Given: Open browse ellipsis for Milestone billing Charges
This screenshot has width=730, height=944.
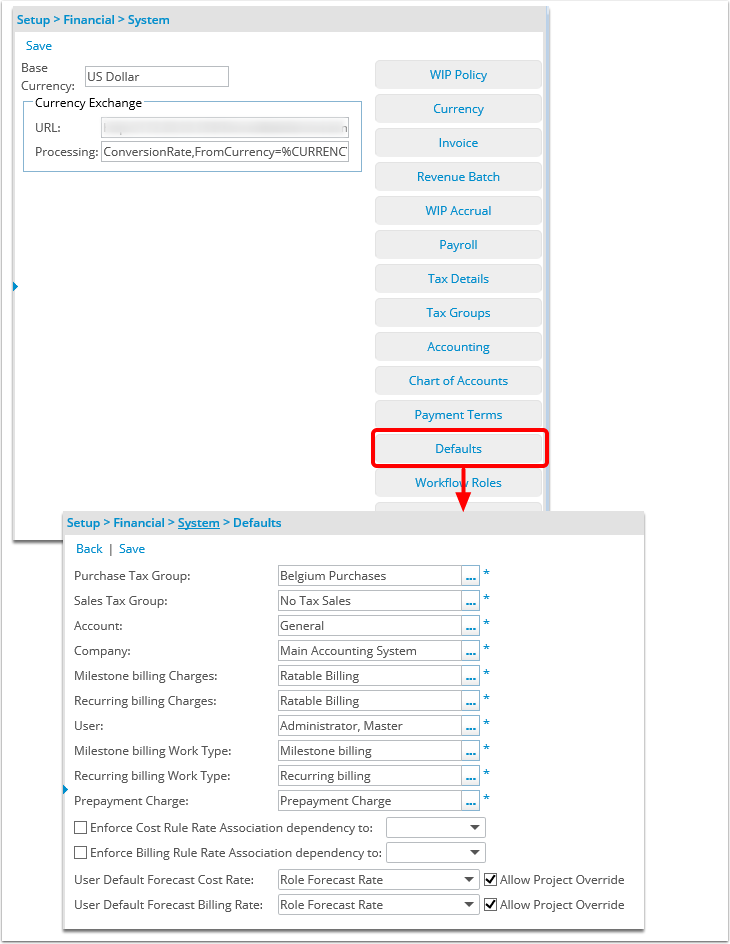Looking at the screenshot, I should (x=471, y=676).
